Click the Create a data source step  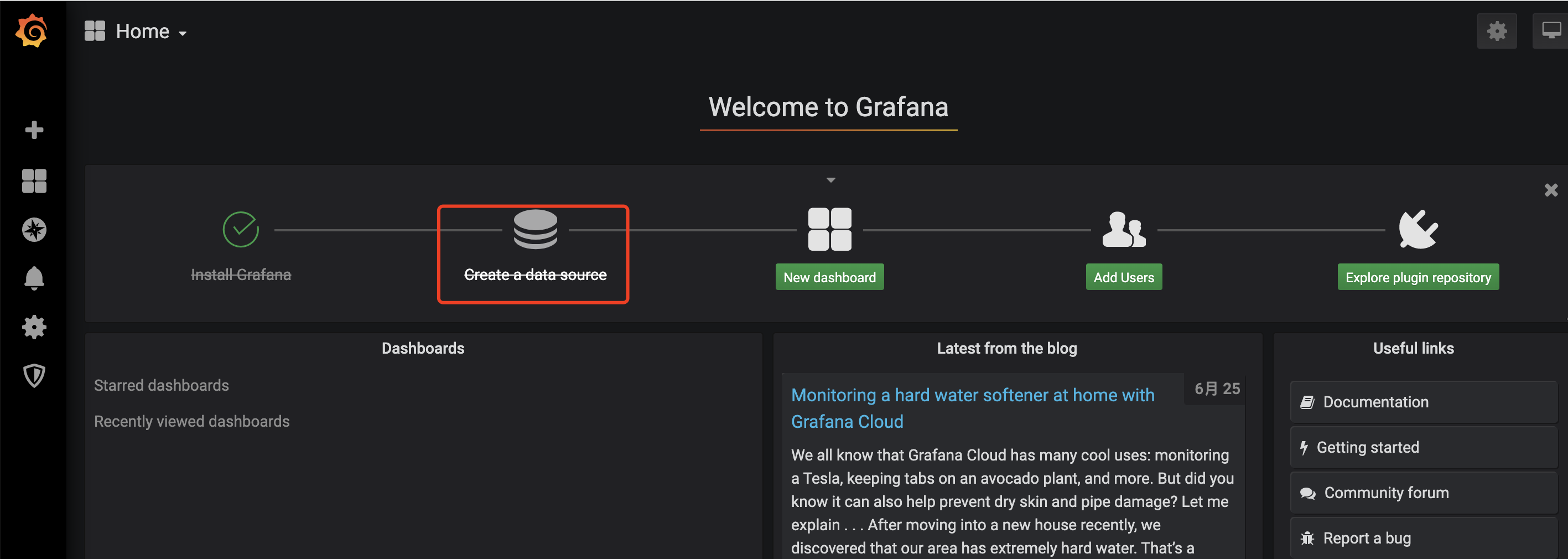[x=535, y=275]
